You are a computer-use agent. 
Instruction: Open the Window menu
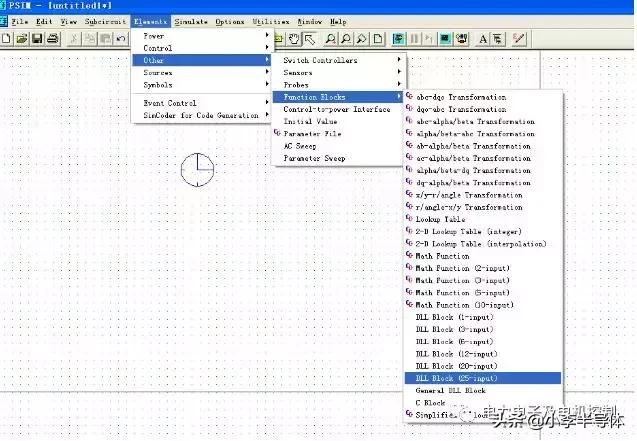point(310,22)
